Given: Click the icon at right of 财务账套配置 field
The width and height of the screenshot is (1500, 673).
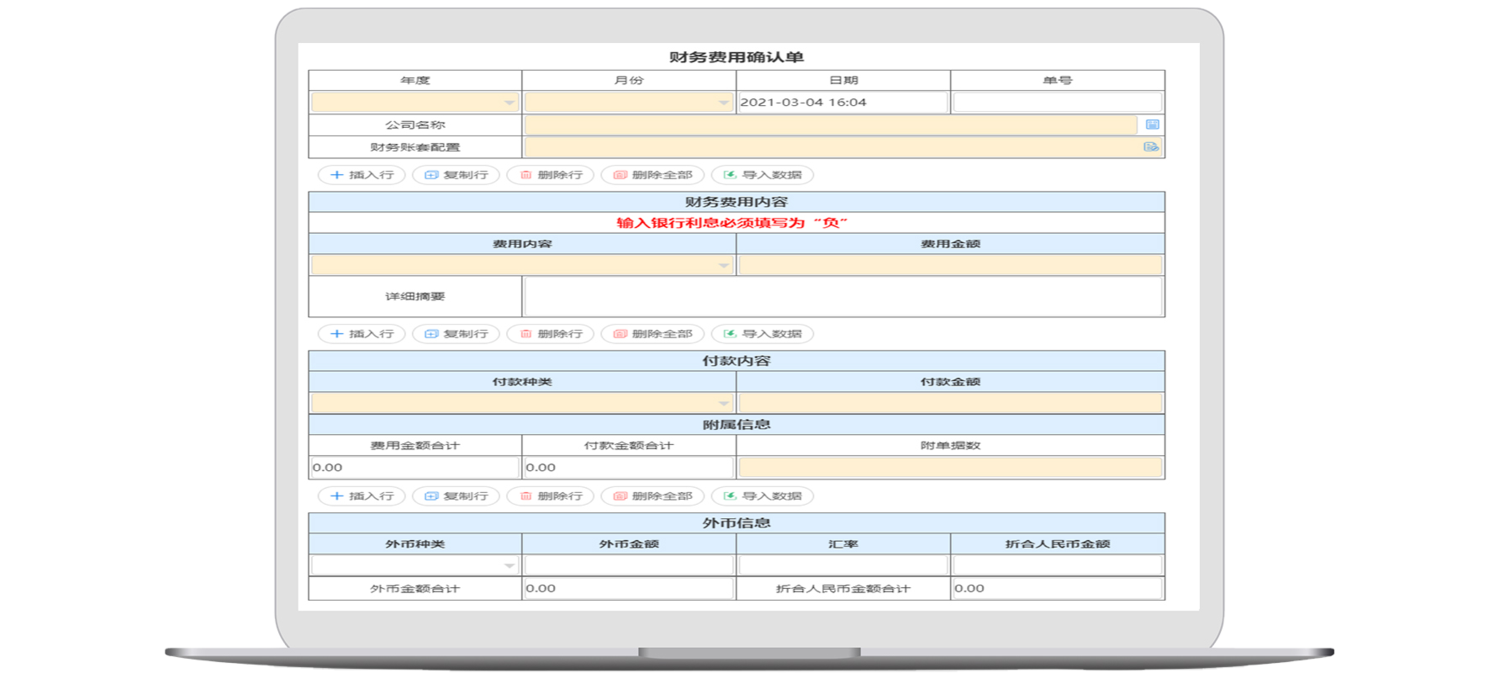Looking at the screenshot, I should [x=1151, y=147].
